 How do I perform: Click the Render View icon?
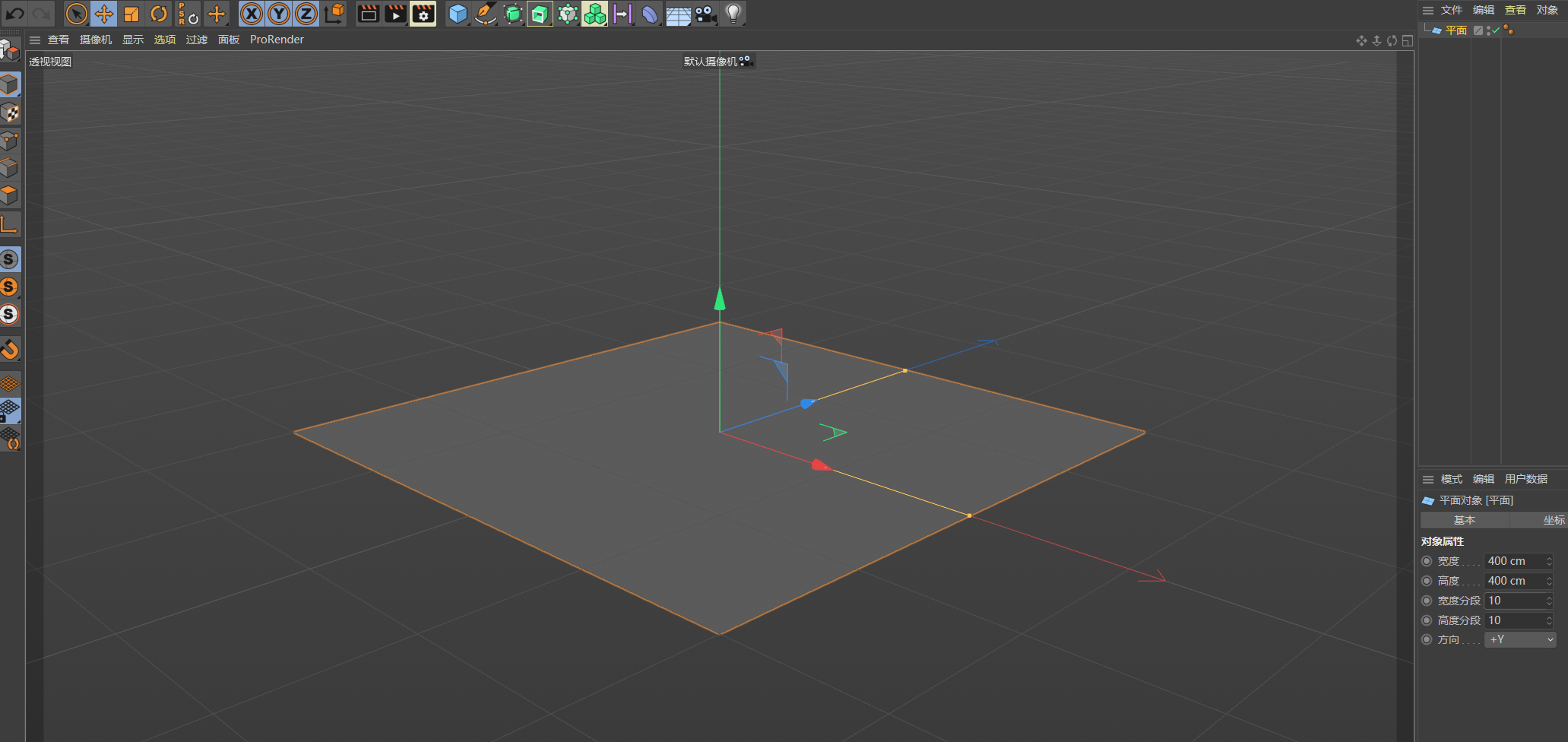tap(367, 14)
